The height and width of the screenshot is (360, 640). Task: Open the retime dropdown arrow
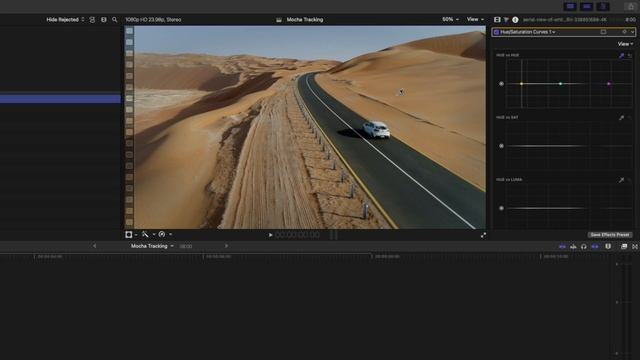(170, 235)
